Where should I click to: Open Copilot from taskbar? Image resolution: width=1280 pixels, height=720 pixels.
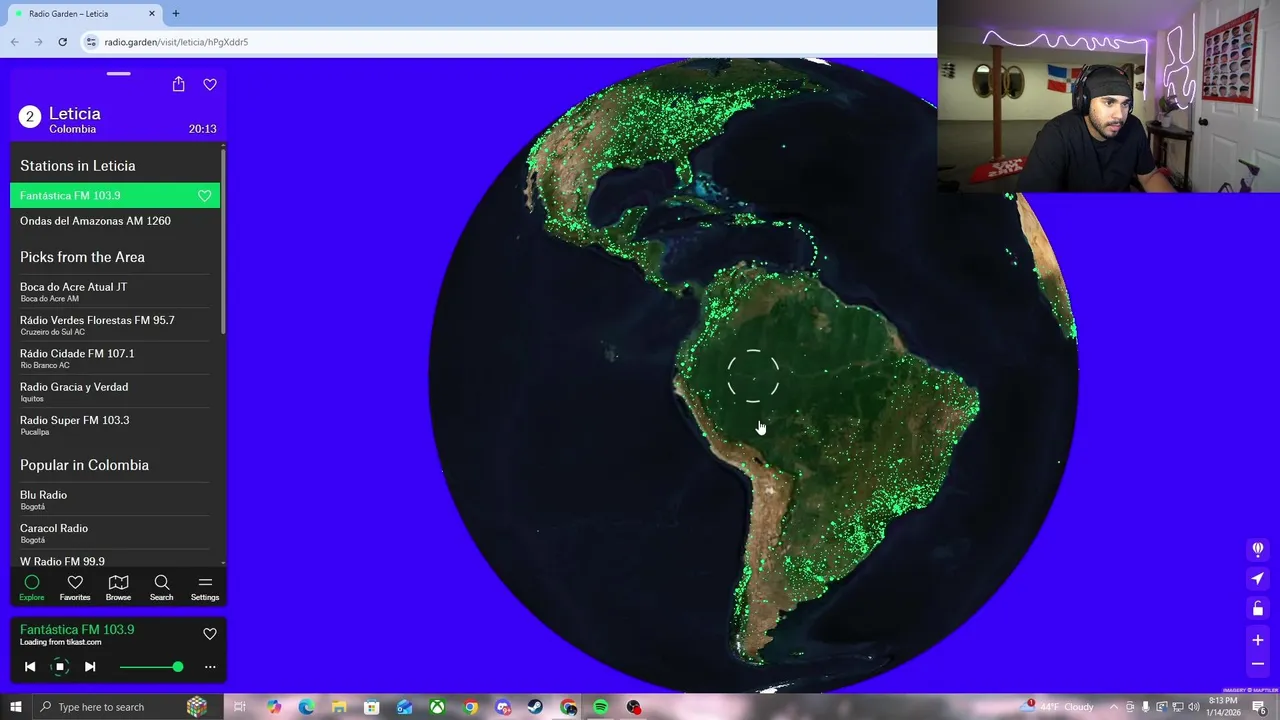tap(274, 707)
